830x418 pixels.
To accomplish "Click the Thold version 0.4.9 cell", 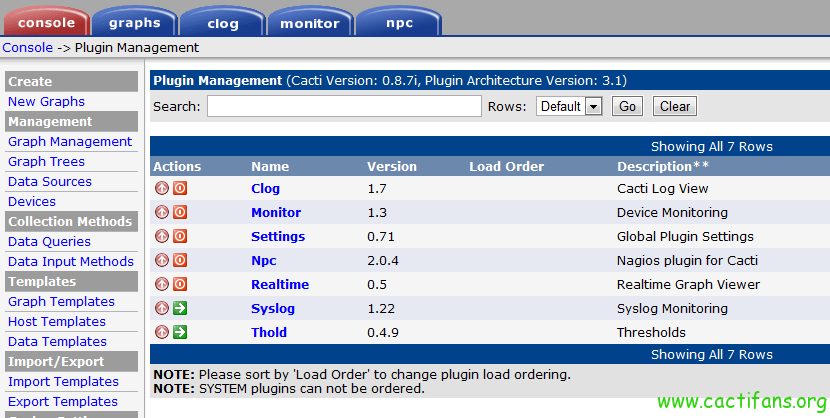I will [x=383, y=332].
